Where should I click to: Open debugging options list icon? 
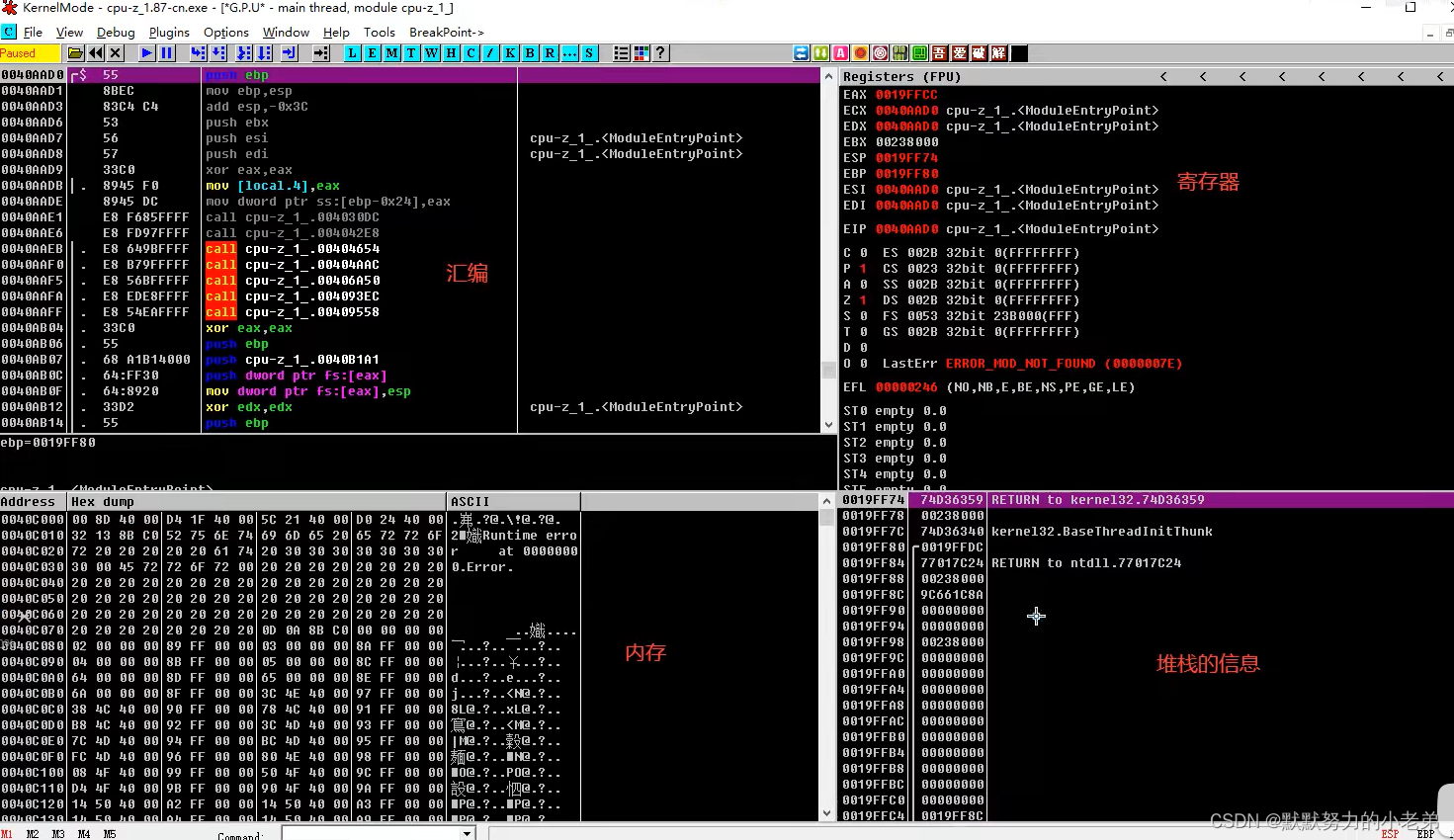pos(622,53)
